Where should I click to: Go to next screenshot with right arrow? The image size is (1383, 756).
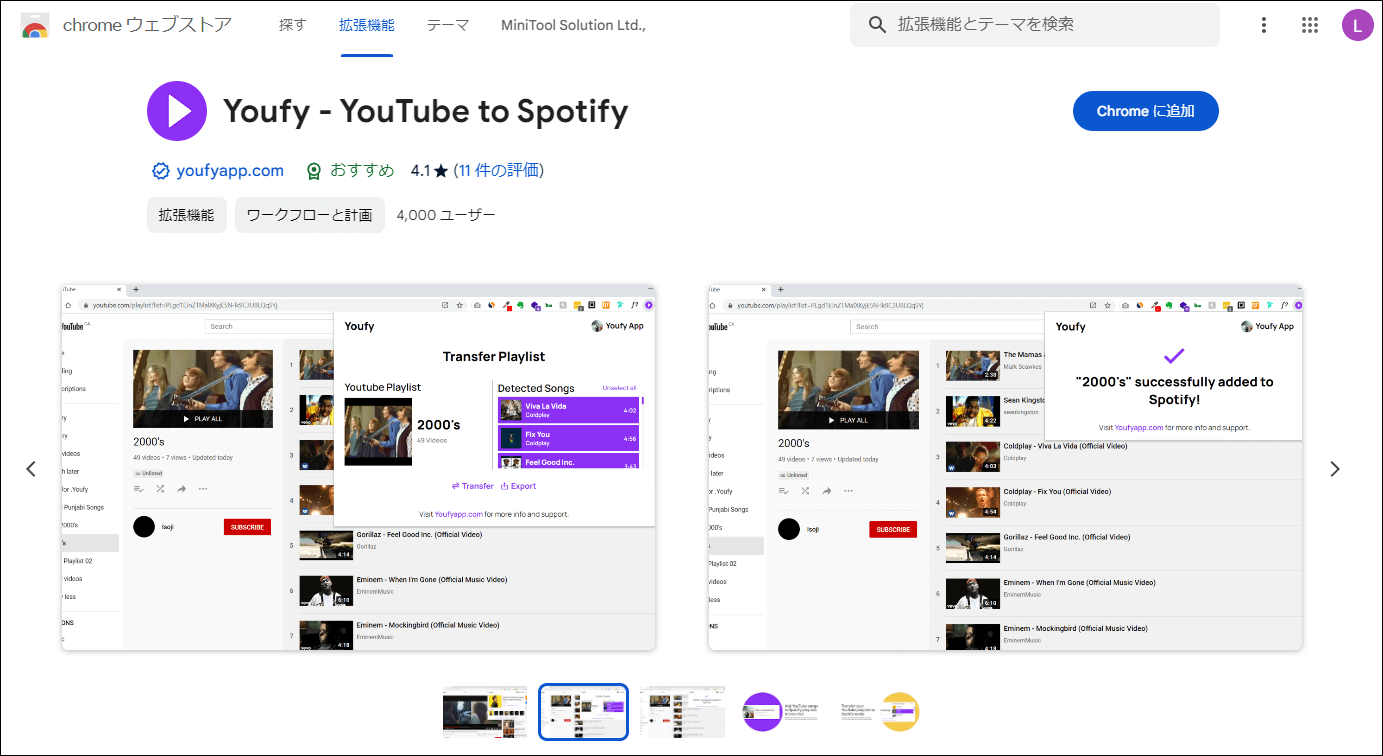[x=1334, y=468]
